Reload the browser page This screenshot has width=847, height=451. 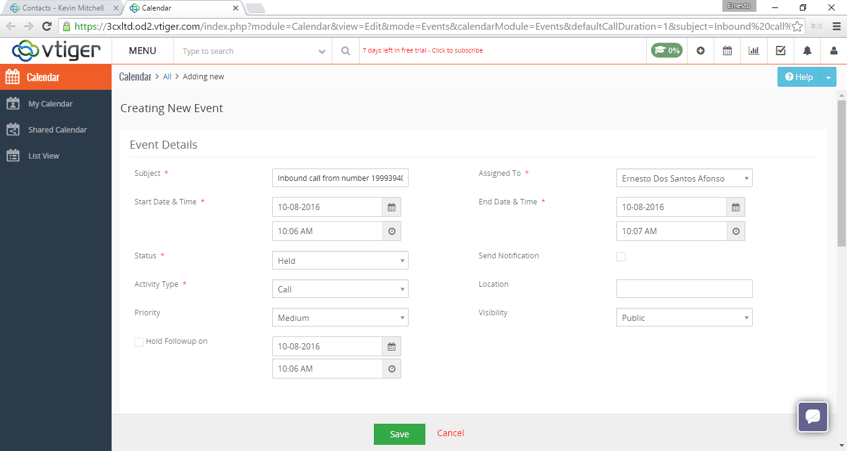[46, 26]
